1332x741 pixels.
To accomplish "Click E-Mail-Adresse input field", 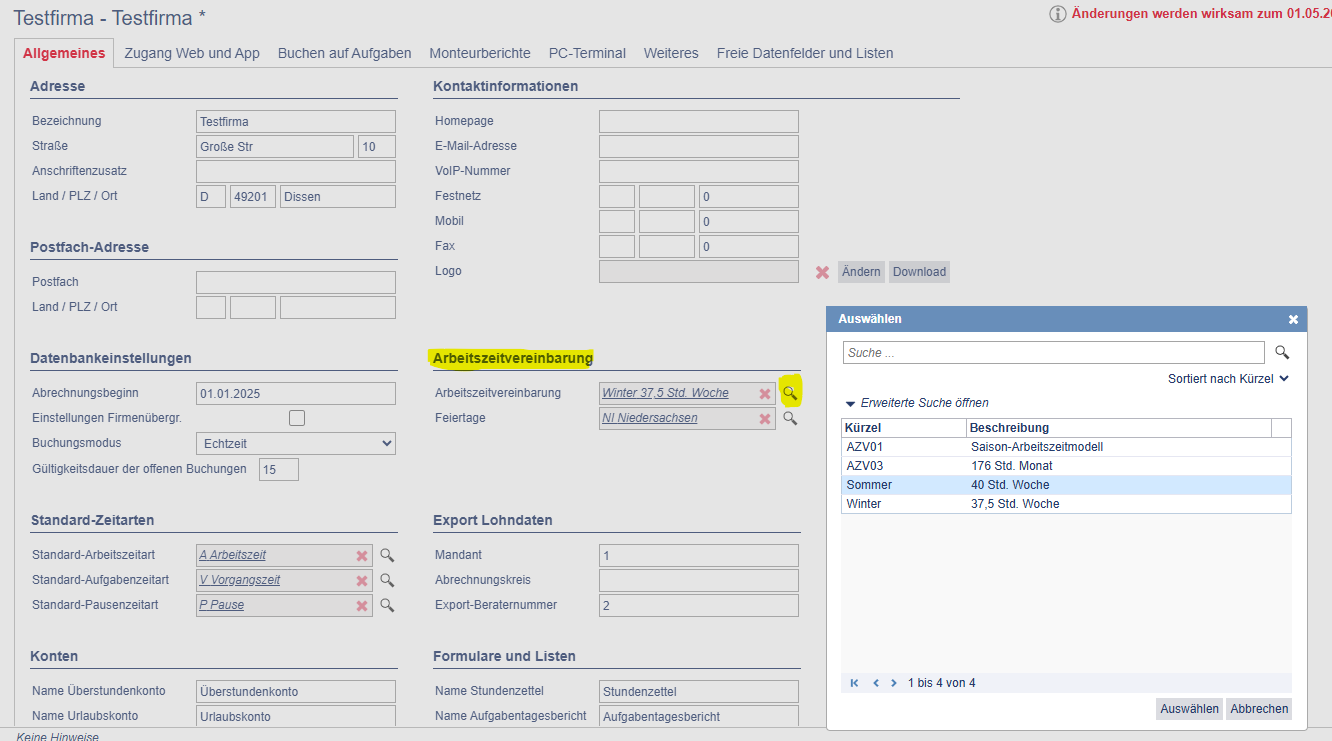I will (x=699, y=147).
